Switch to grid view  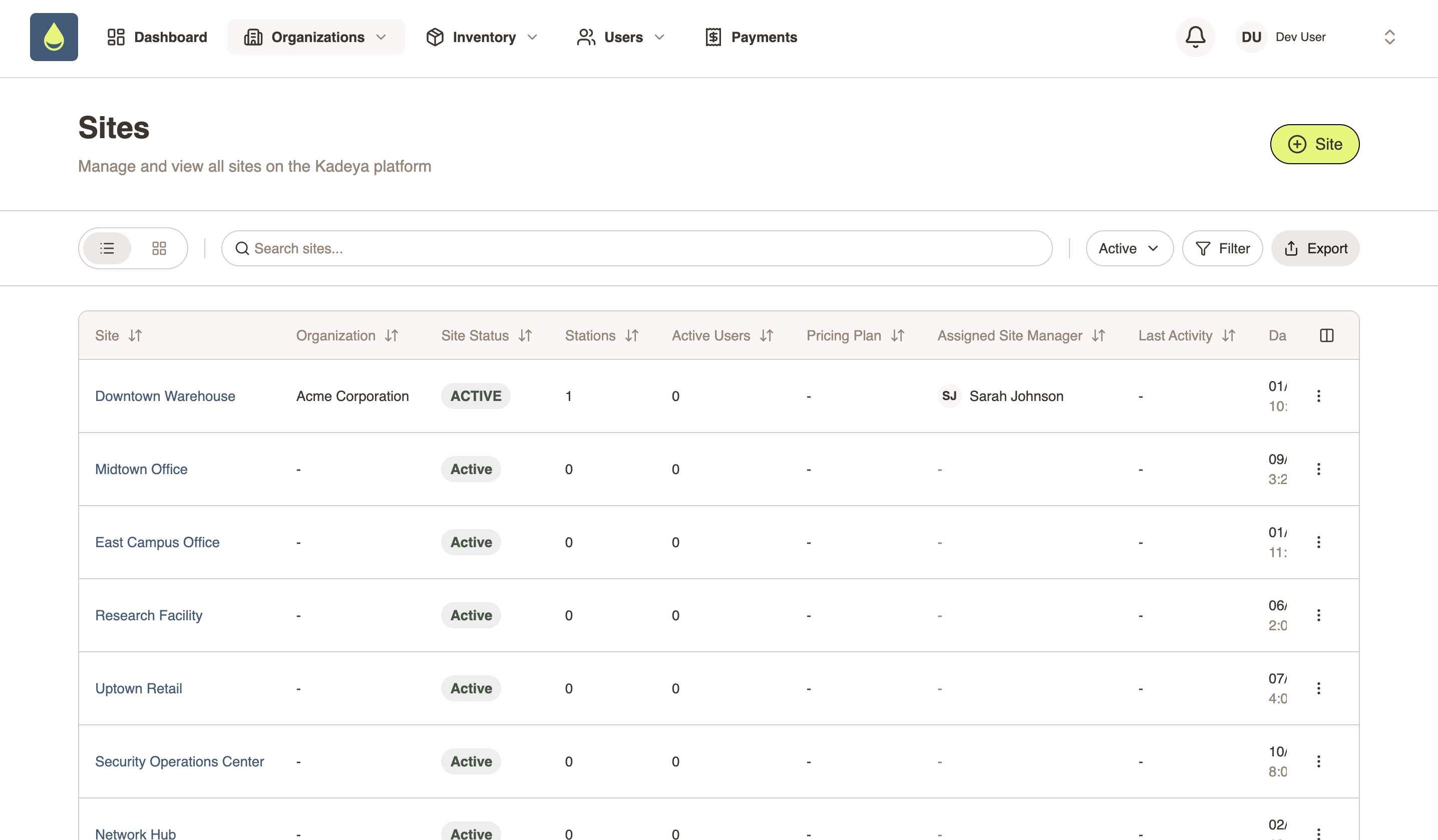[159, 248]
